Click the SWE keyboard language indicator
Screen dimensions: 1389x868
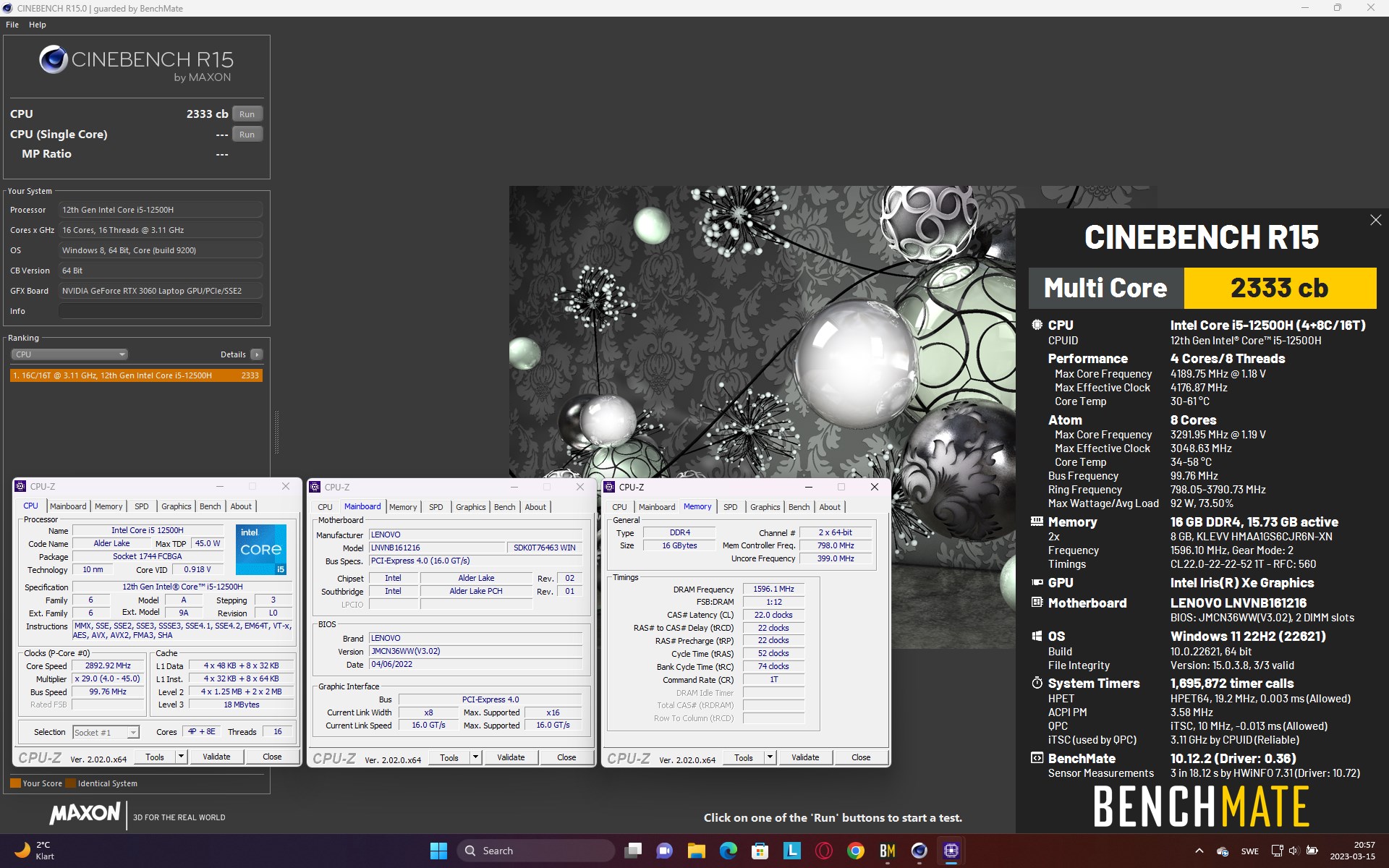(1250, 851)
